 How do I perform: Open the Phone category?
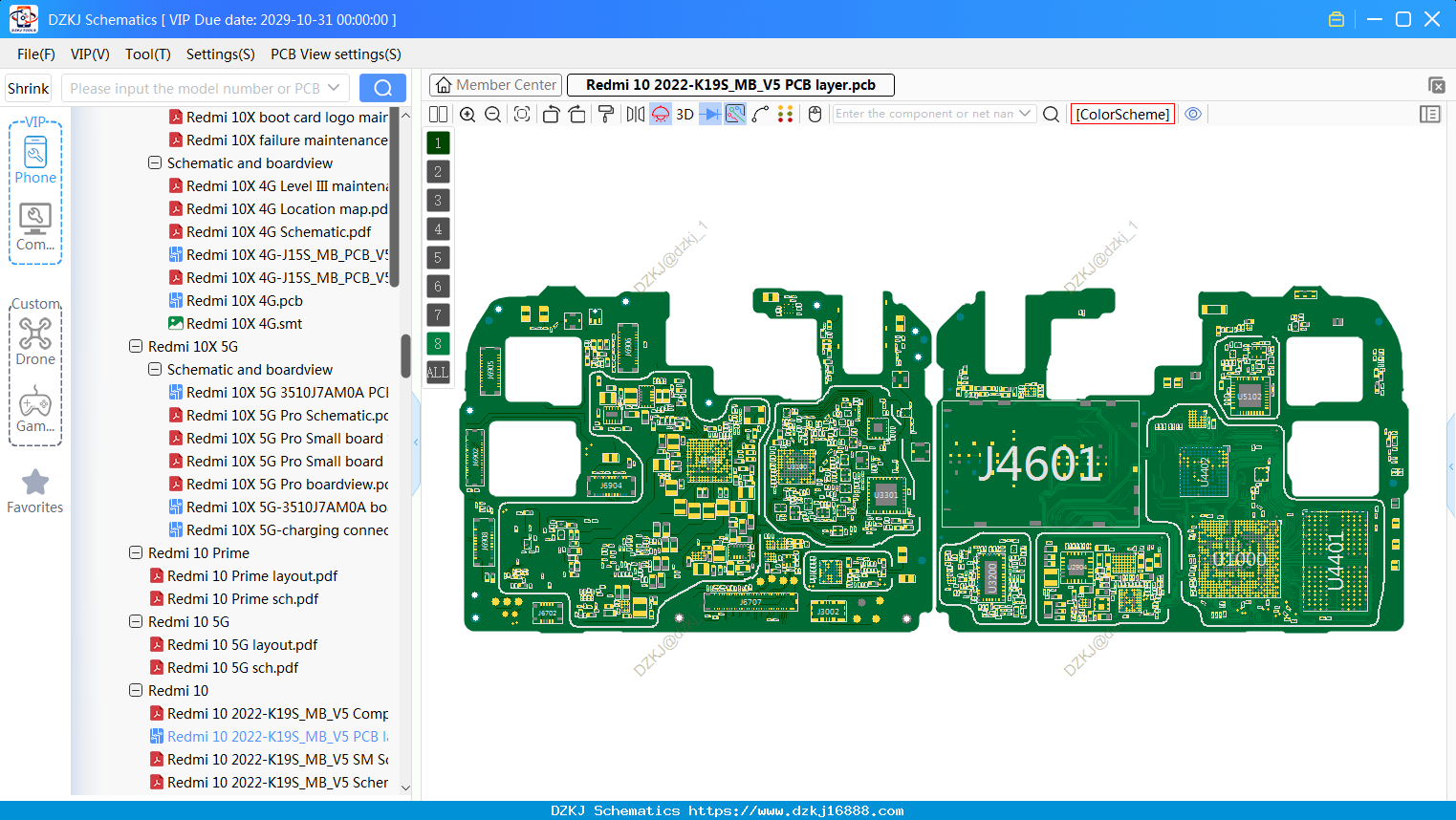(x=35, y=161)
